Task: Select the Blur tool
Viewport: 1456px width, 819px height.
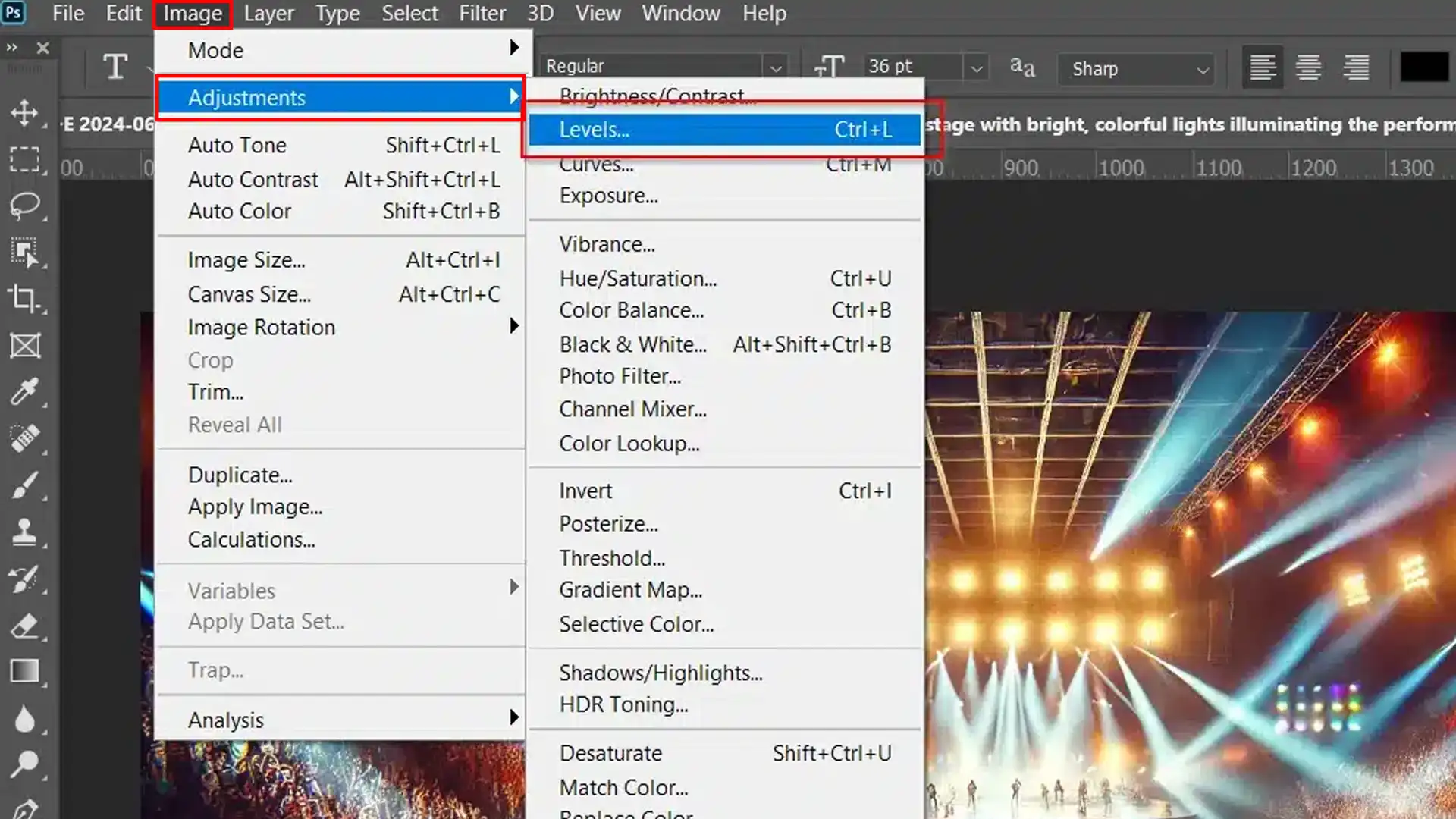Action: click(25, 719)
